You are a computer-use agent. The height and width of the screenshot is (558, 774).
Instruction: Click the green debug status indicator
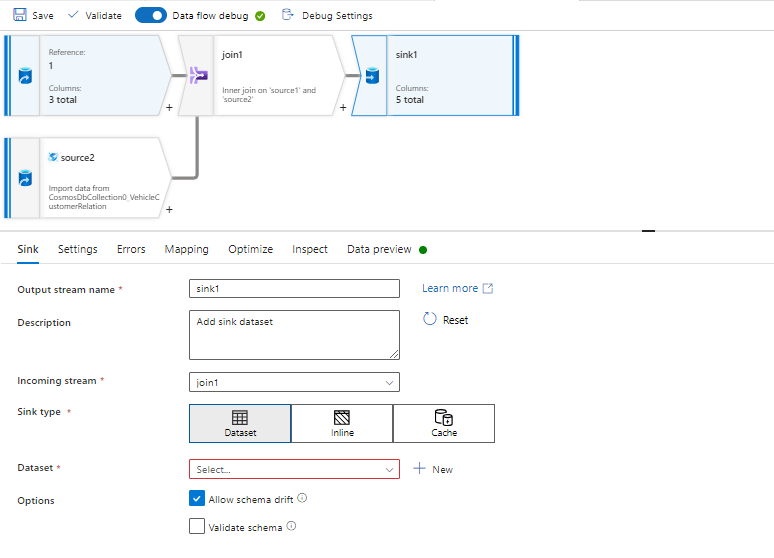[260, 16]
